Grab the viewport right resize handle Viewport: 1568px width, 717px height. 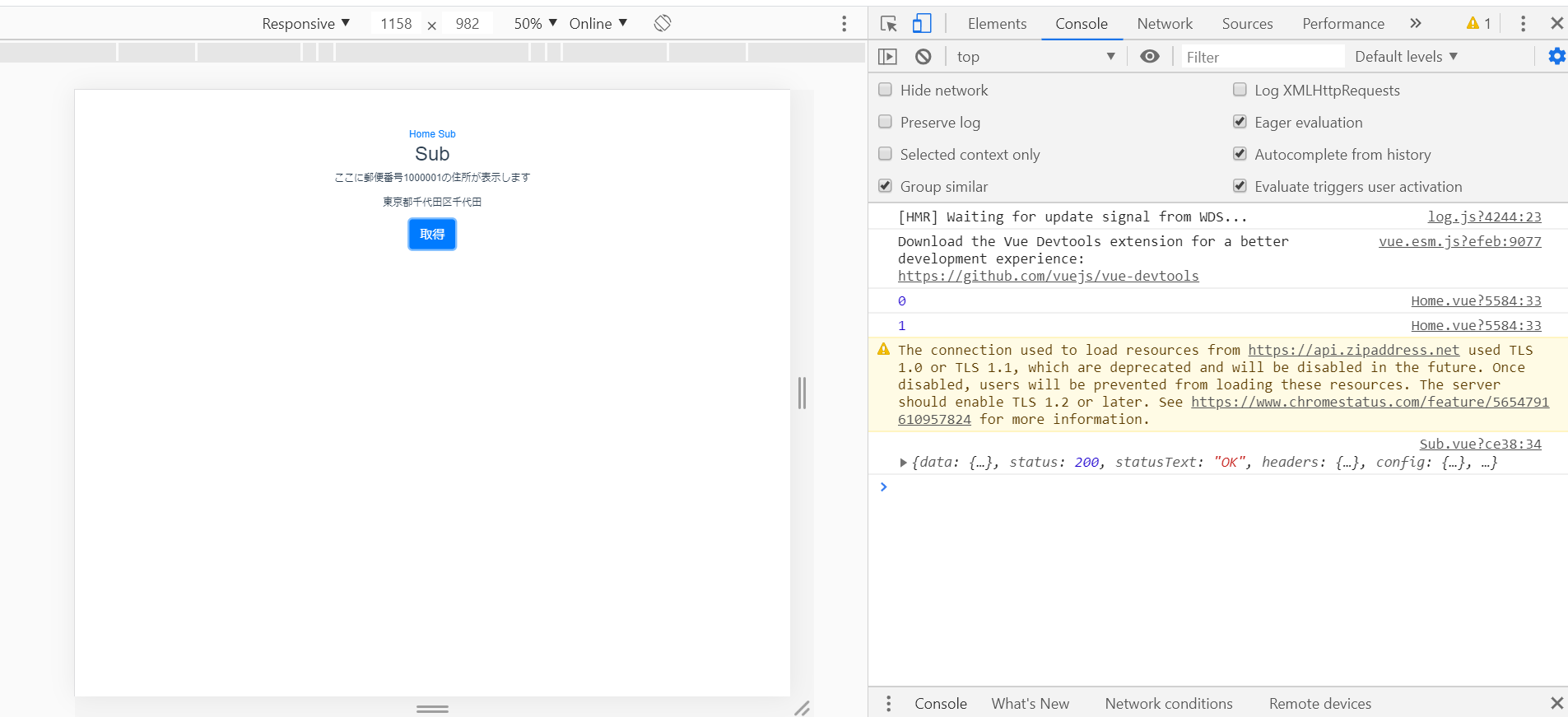pos(802,393)
